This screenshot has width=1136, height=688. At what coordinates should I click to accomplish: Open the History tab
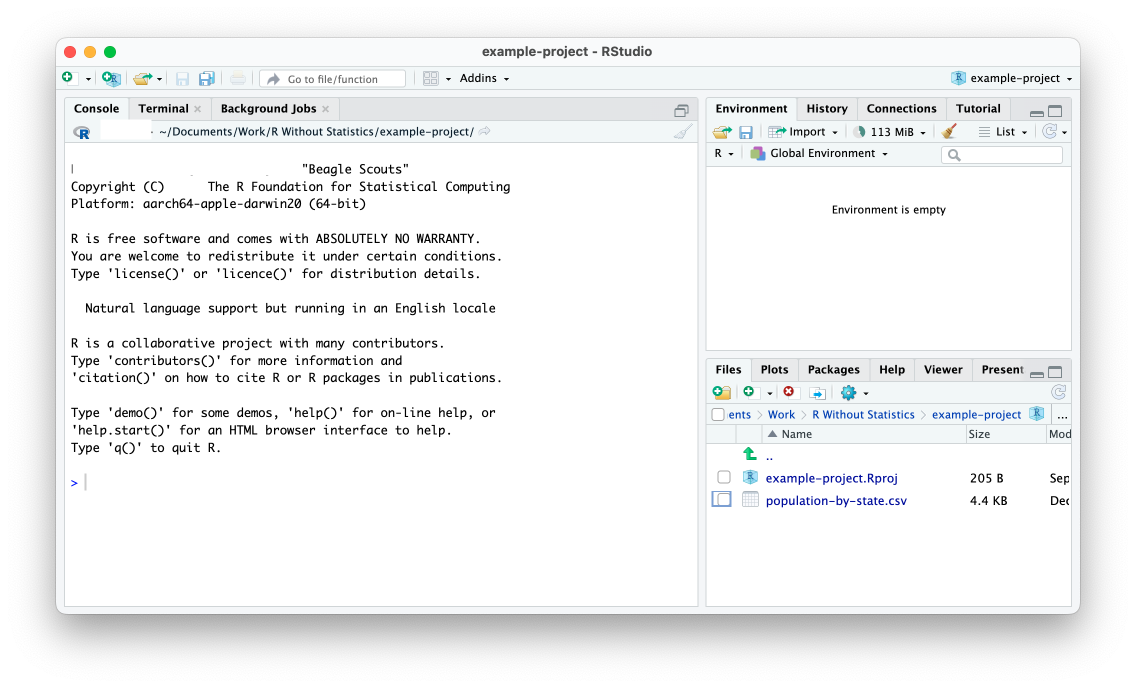(x=826, y=108)
